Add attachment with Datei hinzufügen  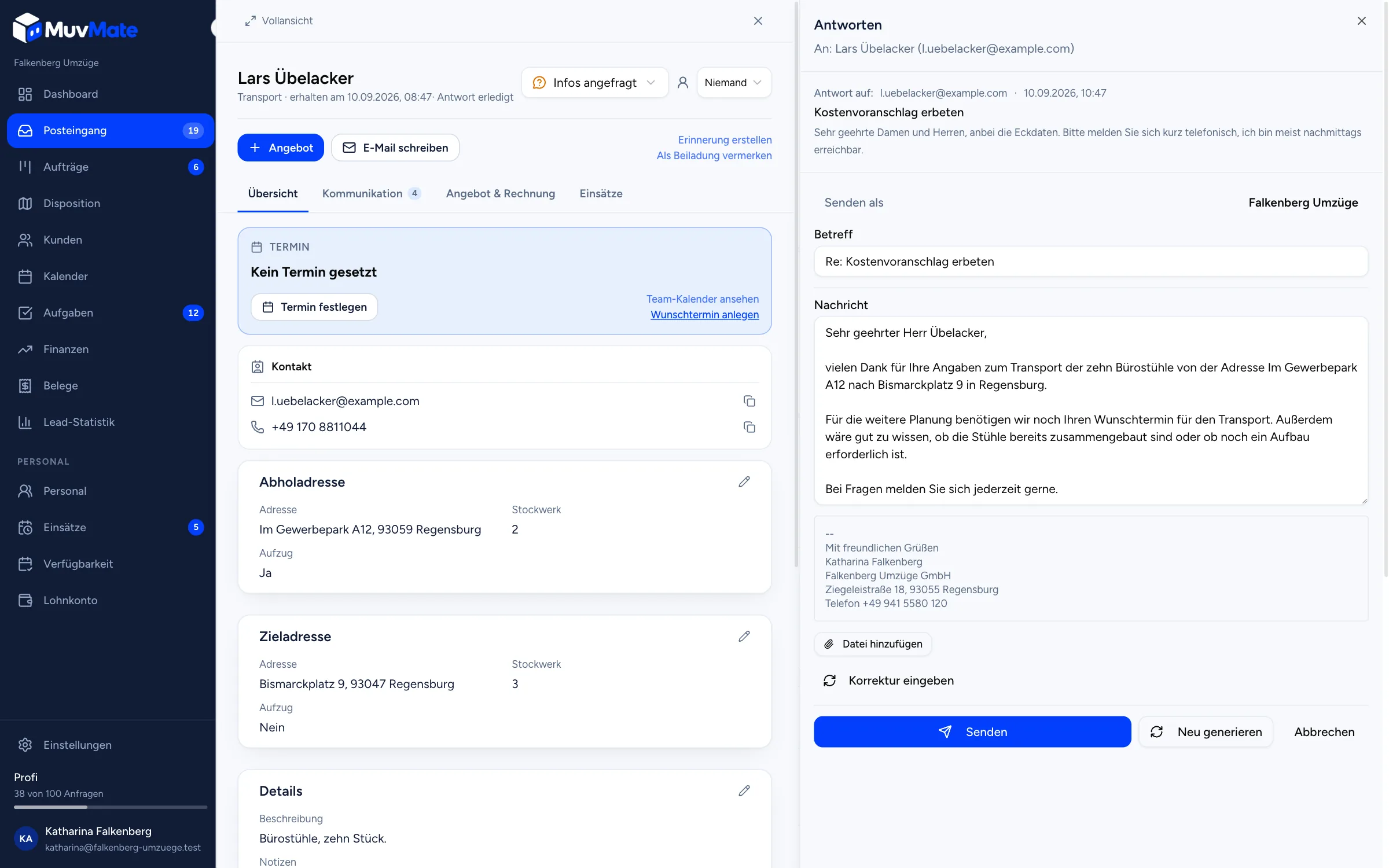(x=873, y=644)
